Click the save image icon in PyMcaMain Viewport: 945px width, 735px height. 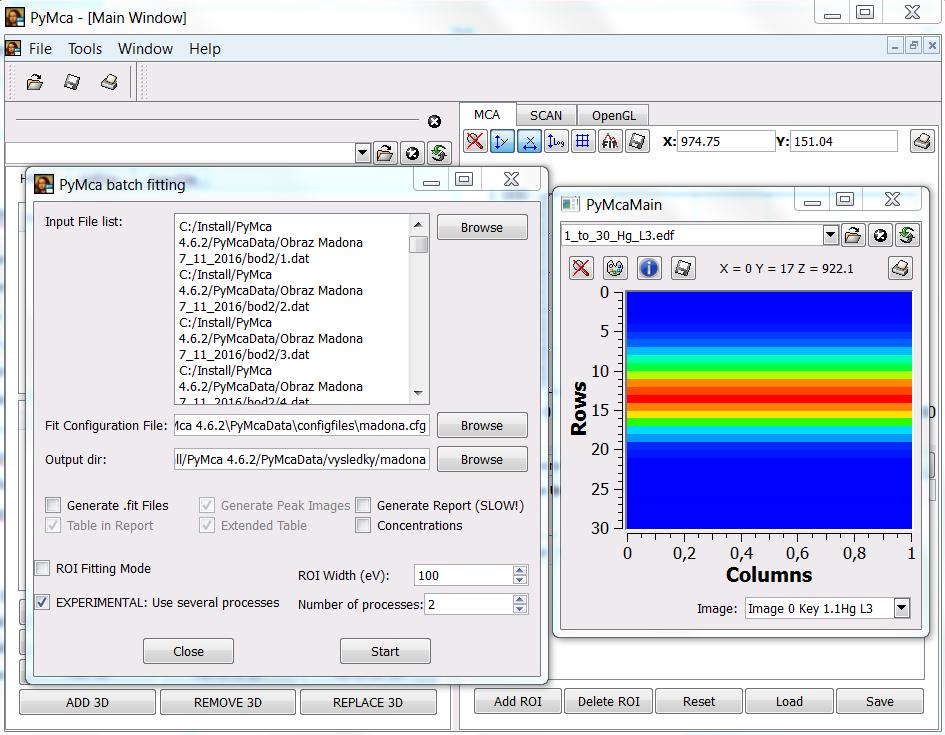[683, 268]
